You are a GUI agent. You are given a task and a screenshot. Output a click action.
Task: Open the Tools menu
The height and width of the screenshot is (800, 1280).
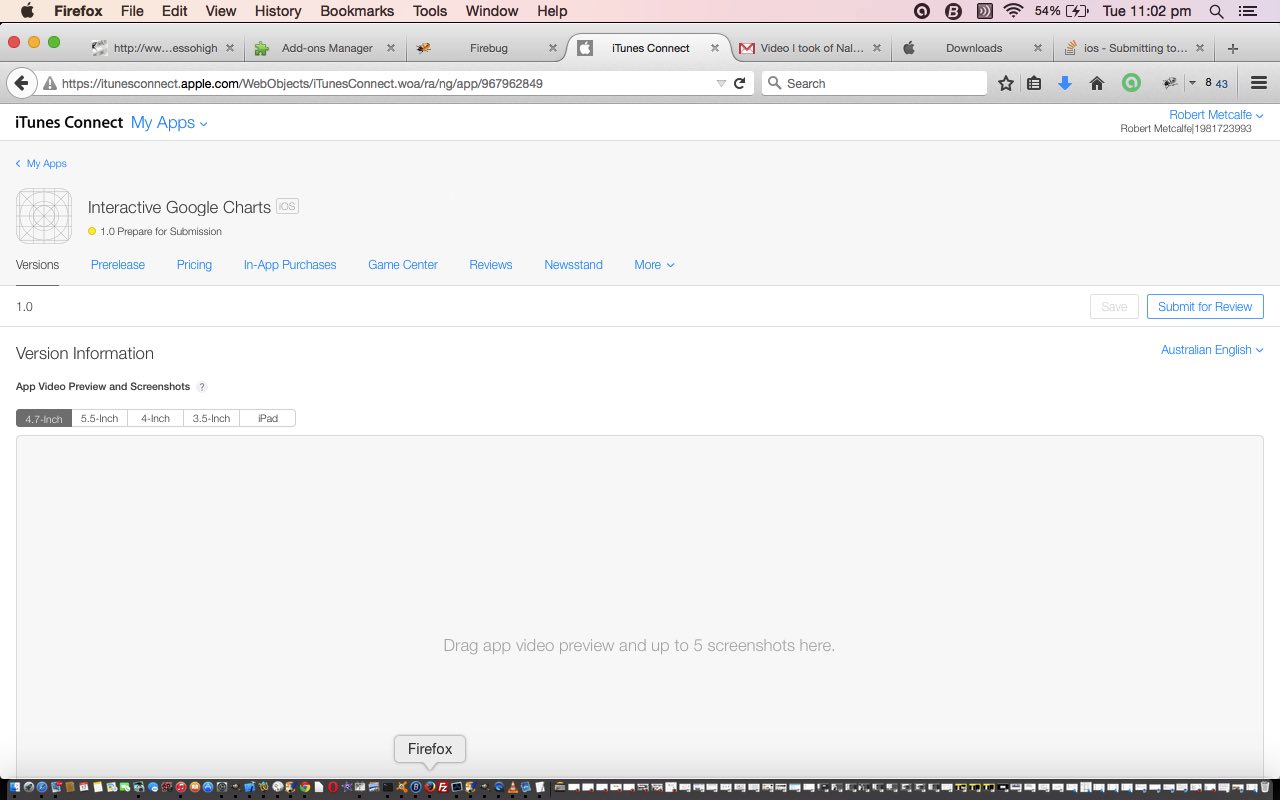point(430,11)
